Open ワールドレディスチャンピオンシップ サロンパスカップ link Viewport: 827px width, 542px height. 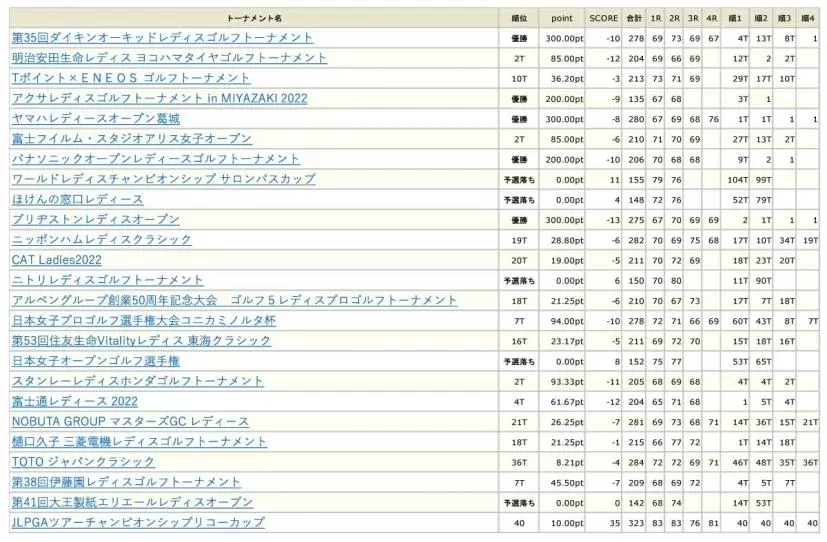pos(163,179)
